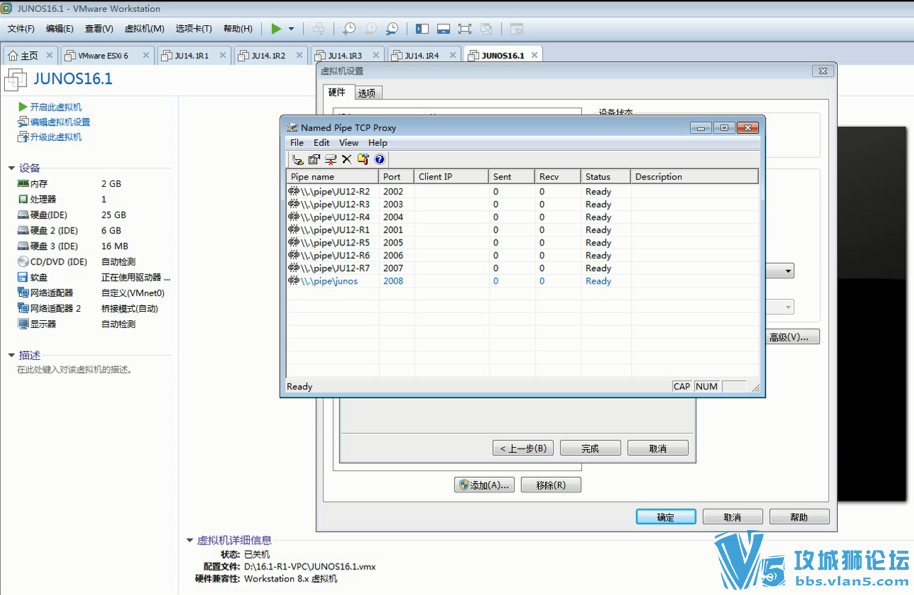Open the Edit menu in Named Pipe TCP Proxy

(x=321, y=143)
